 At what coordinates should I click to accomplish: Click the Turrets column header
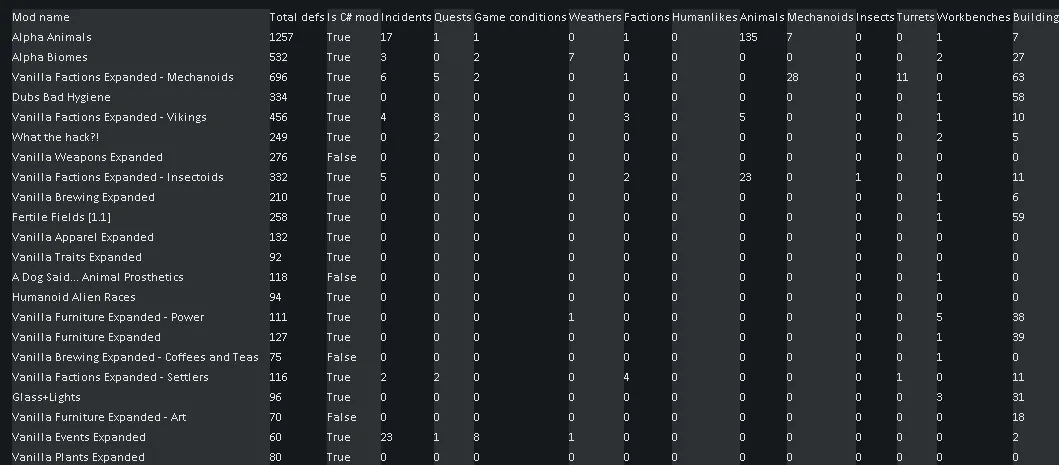click(914, 17)
